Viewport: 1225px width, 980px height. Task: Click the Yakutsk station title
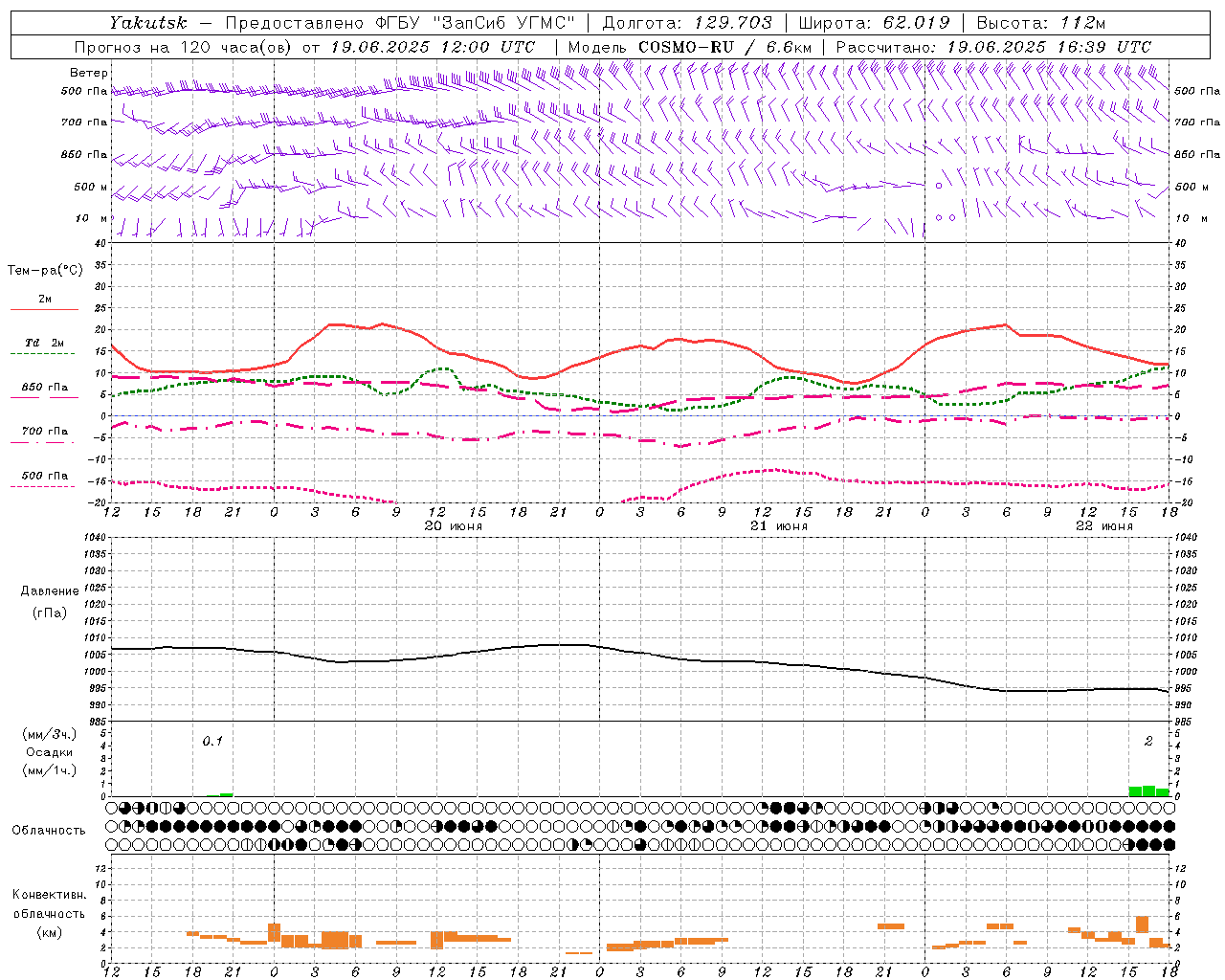pos(148,22)
